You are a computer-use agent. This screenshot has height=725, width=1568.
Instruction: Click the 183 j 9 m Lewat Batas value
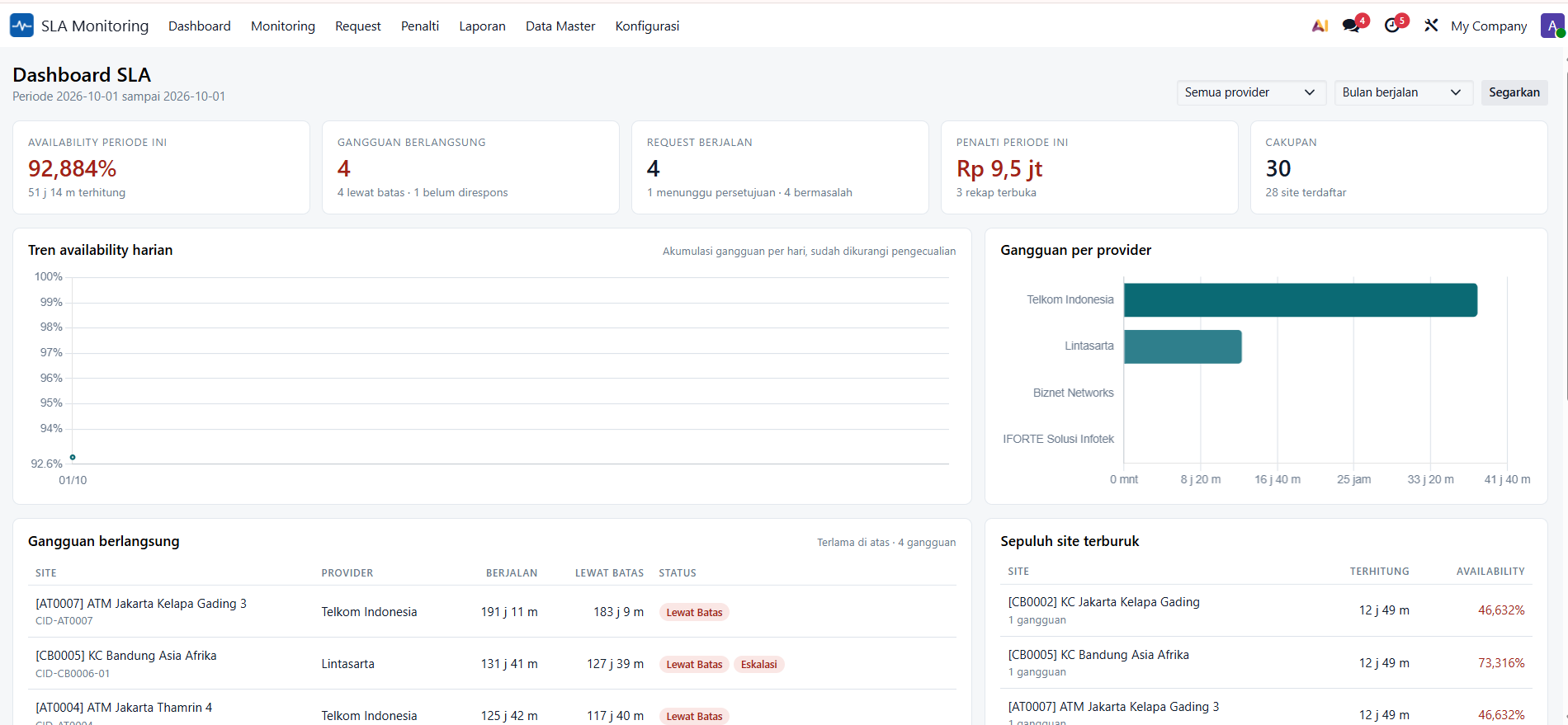coord(618,612)
